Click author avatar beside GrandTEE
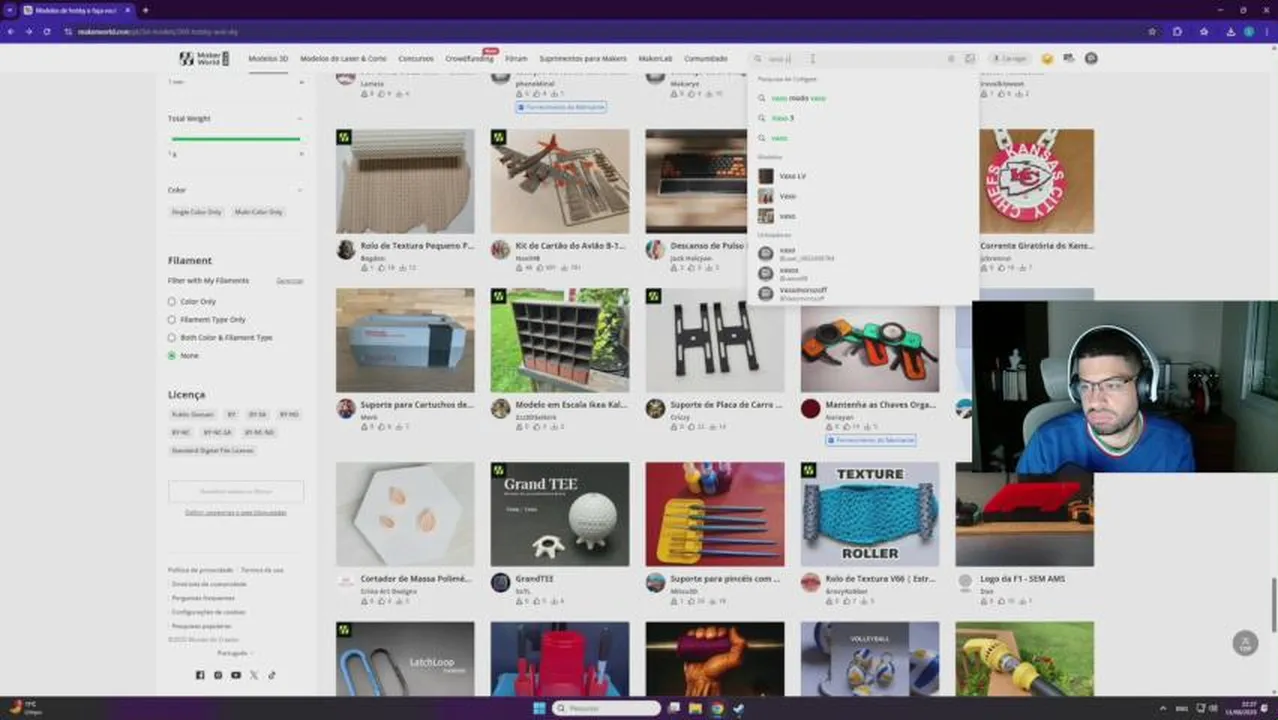Screen dimensions: 1278x720 500,583
